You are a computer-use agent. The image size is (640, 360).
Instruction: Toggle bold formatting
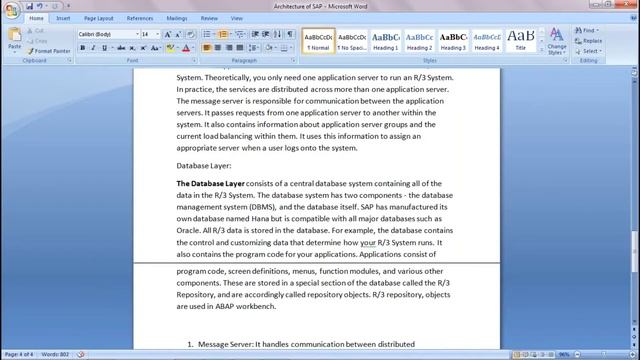tap(82, 48)
